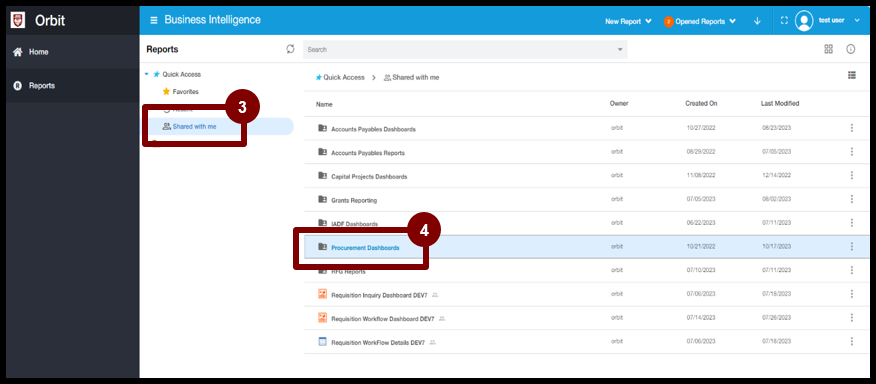Viewport: 876px width, 384px height.
Task: Open more options for RFG Reports row
Action: coord(851,270)
